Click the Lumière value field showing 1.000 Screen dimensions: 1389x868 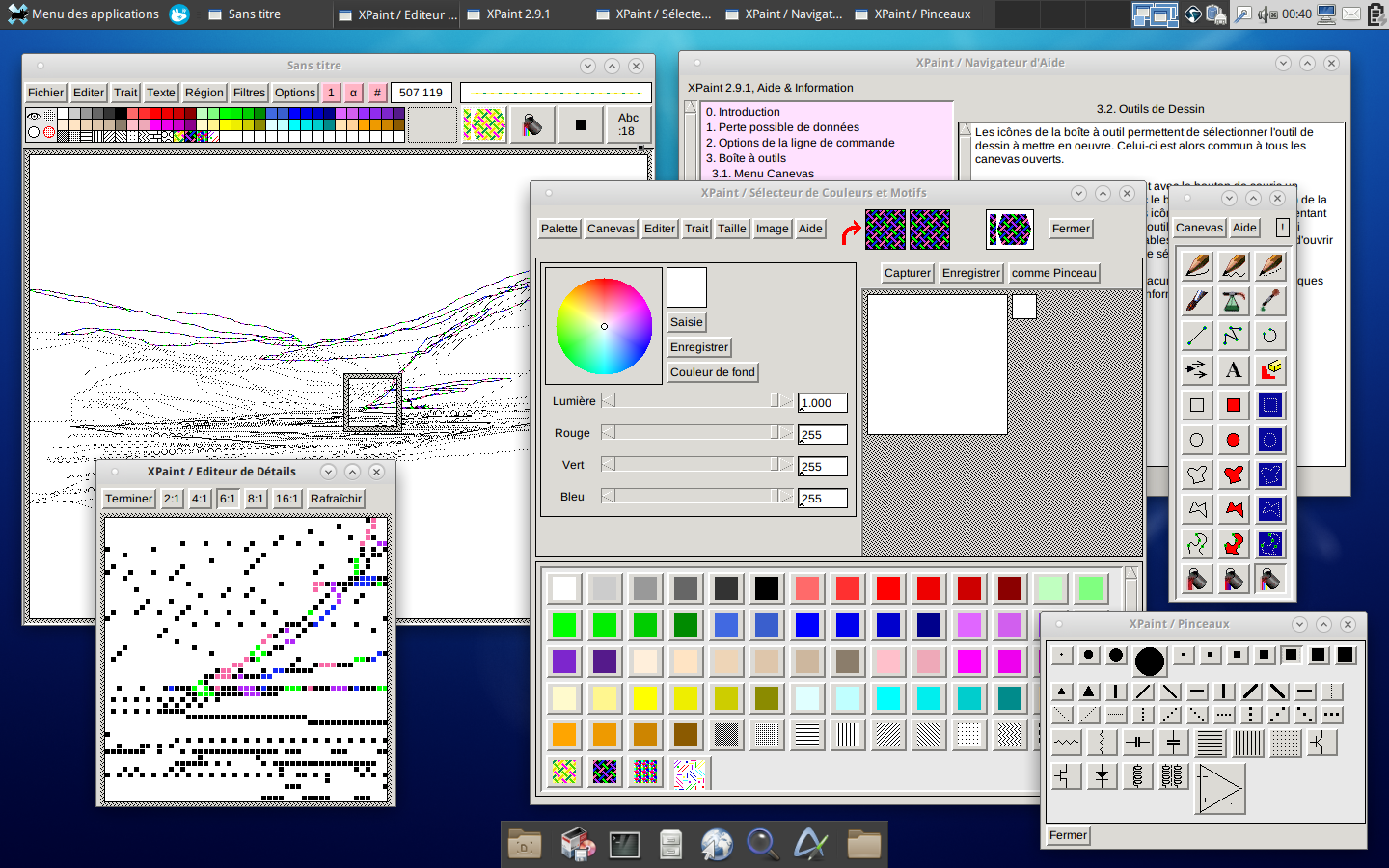point(823,403)
